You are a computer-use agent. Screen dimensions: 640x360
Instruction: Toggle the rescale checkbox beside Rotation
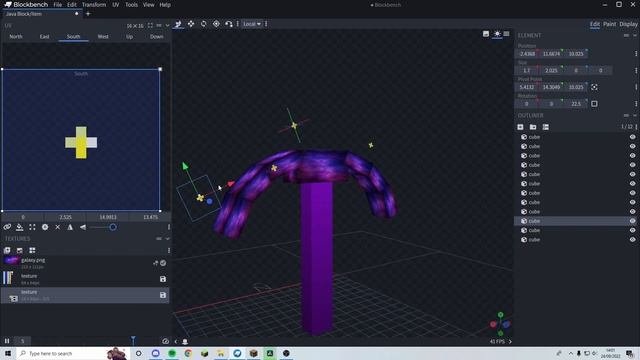click(x=594, y=104)
